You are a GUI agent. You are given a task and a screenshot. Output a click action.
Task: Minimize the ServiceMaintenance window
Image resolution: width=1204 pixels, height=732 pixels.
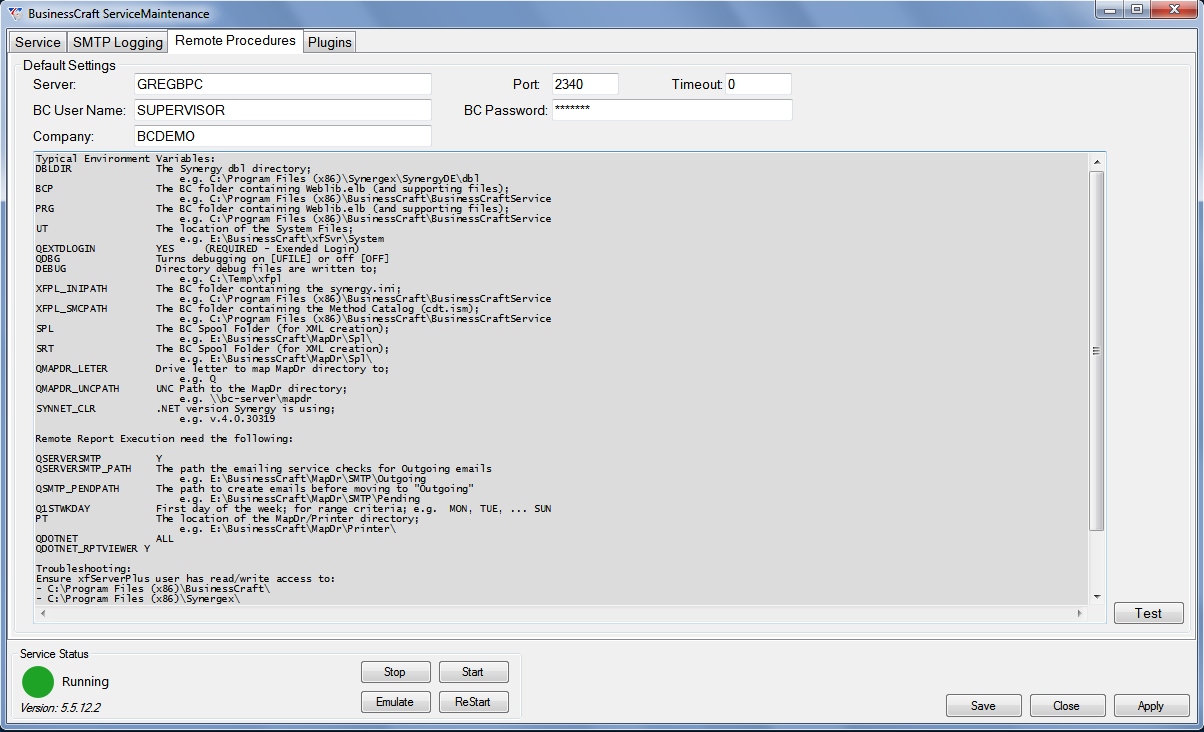pos(1110,10)
